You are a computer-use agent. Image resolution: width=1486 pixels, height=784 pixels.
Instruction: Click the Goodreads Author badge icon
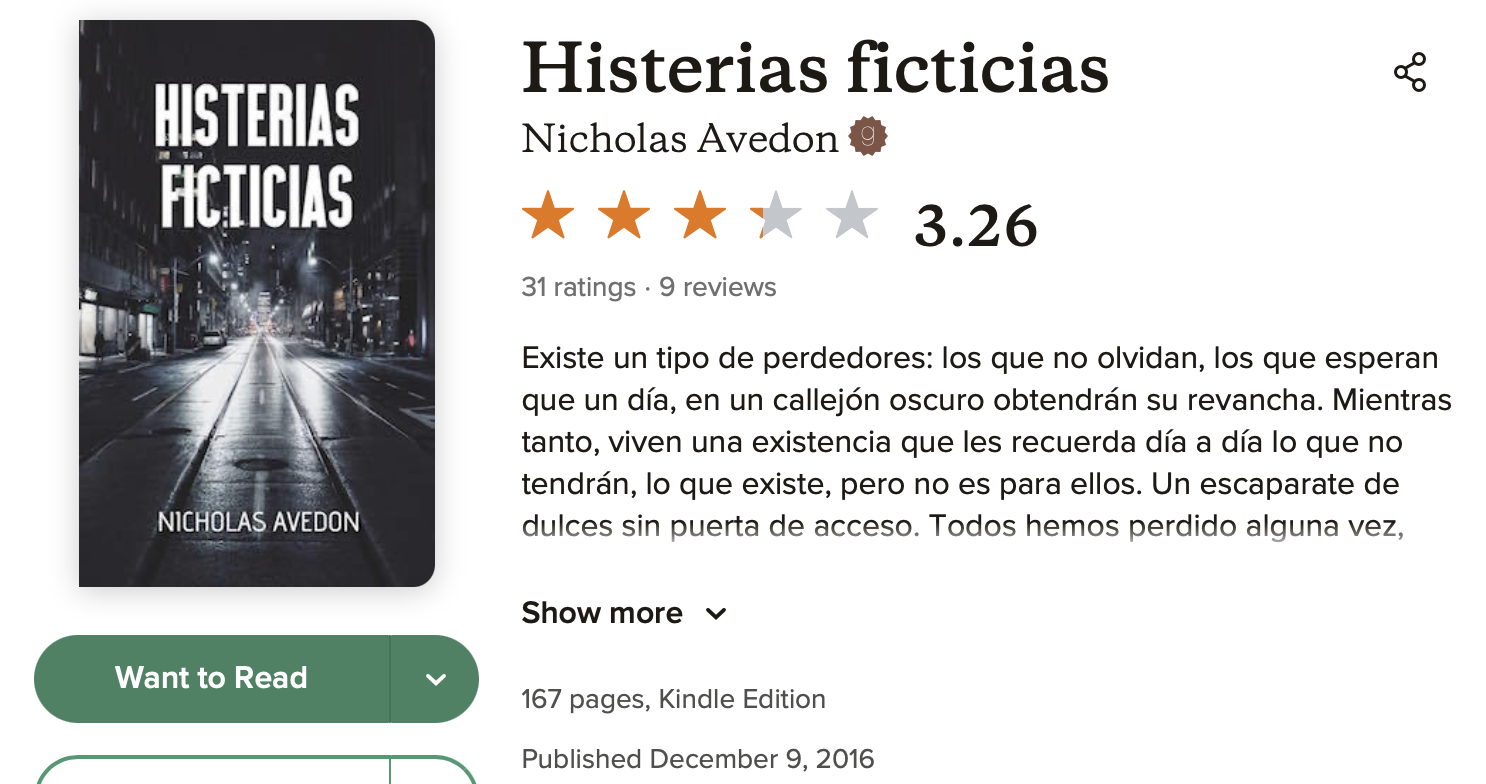(x=868, y=137)
